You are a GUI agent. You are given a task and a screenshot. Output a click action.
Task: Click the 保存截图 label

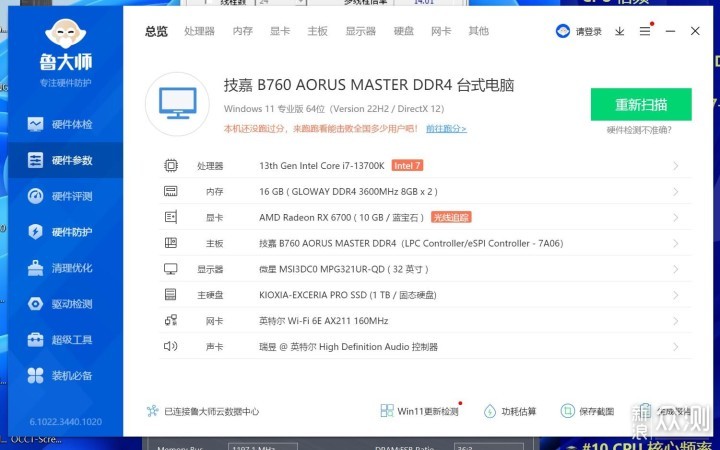(596, 411)
